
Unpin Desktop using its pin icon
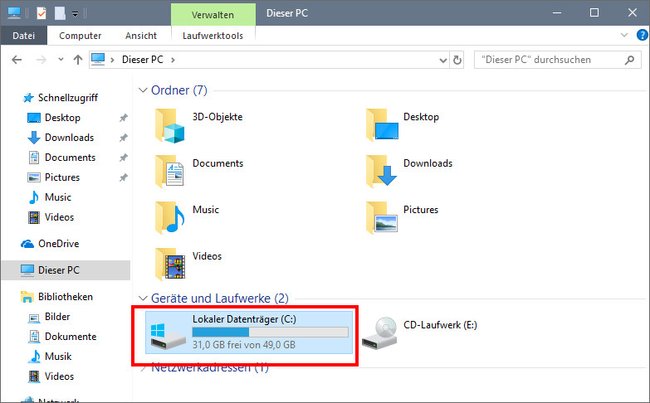point(124,118)
